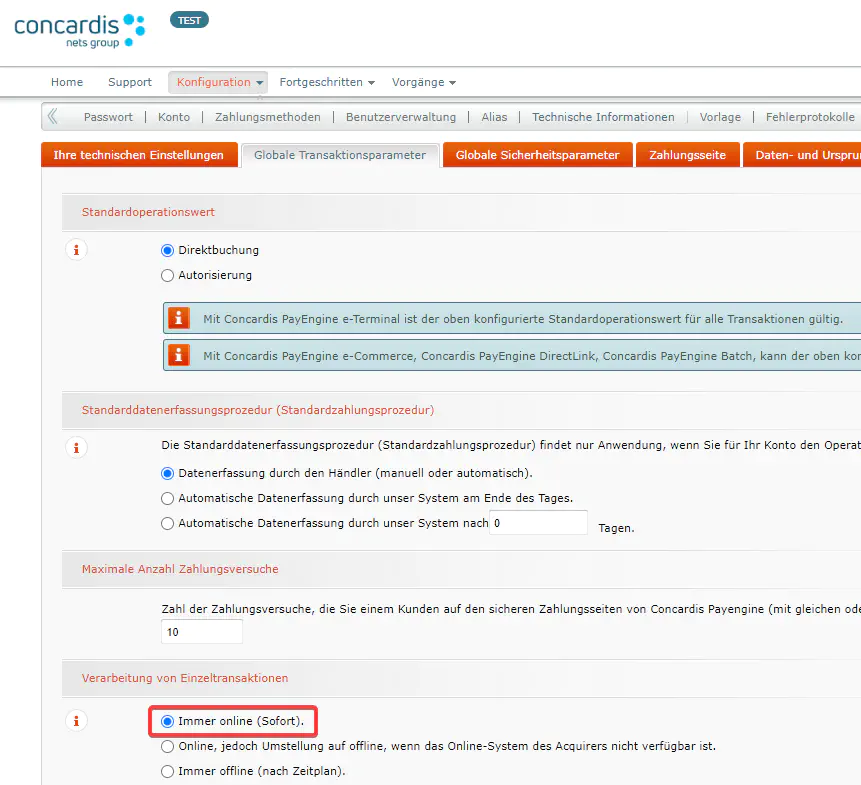Image resolution: width=861 pixels, height=785 pixels.
Task: Open the Konfiguration dropdown menu
Action: pyautogui.click(x=218, y=82)
